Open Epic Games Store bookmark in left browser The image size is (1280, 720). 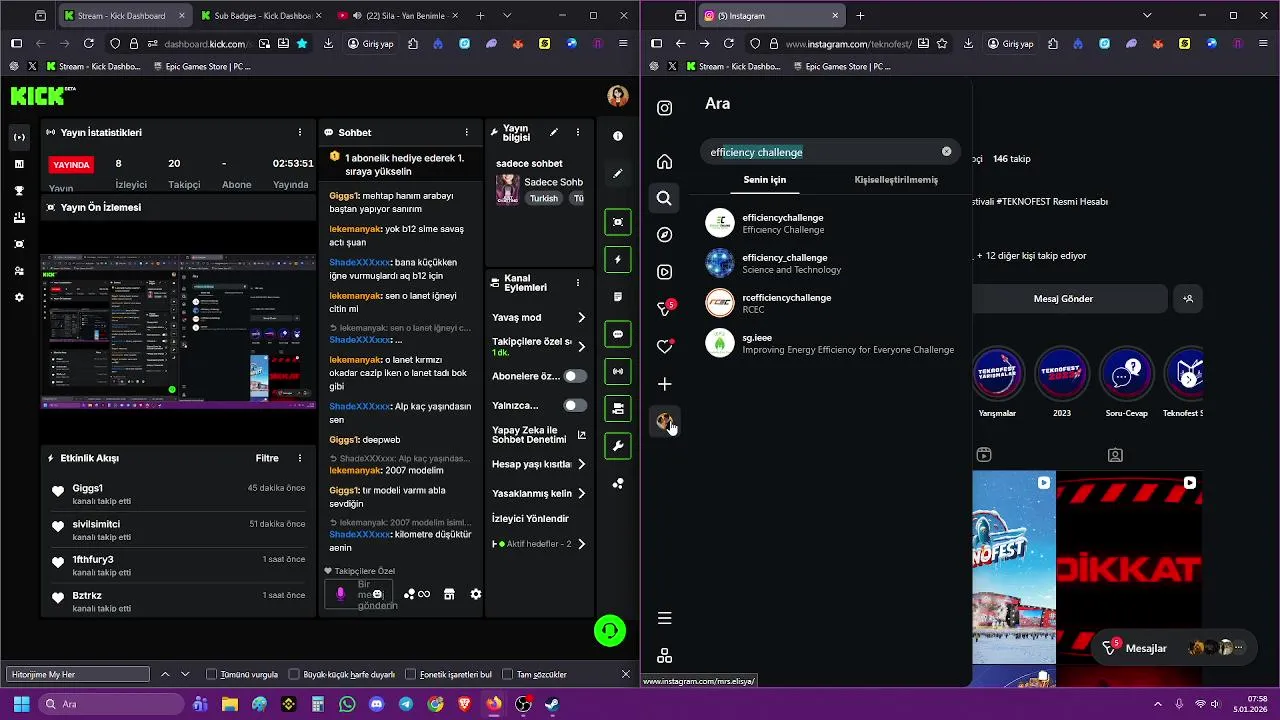pos(202,67)
